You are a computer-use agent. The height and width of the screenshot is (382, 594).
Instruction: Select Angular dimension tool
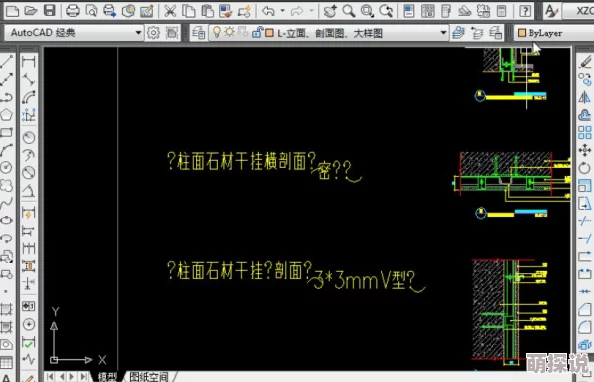(x=29, y=191)
